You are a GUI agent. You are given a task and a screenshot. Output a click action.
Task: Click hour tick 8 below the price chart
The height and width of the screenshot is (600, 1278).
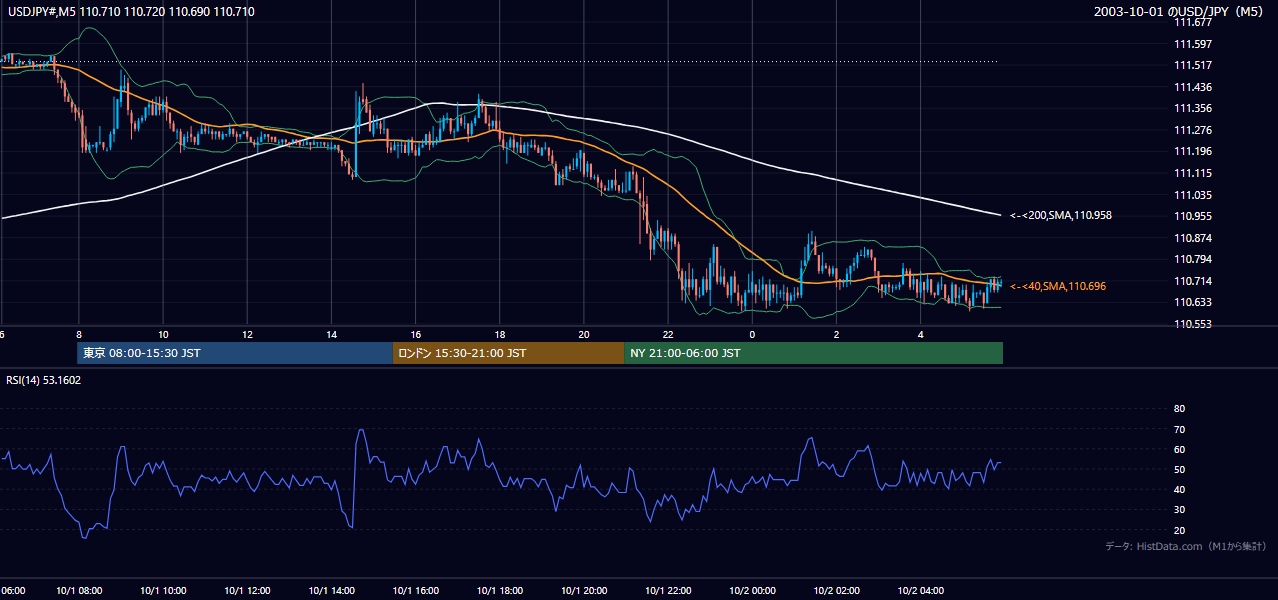(x=78, y=334)
